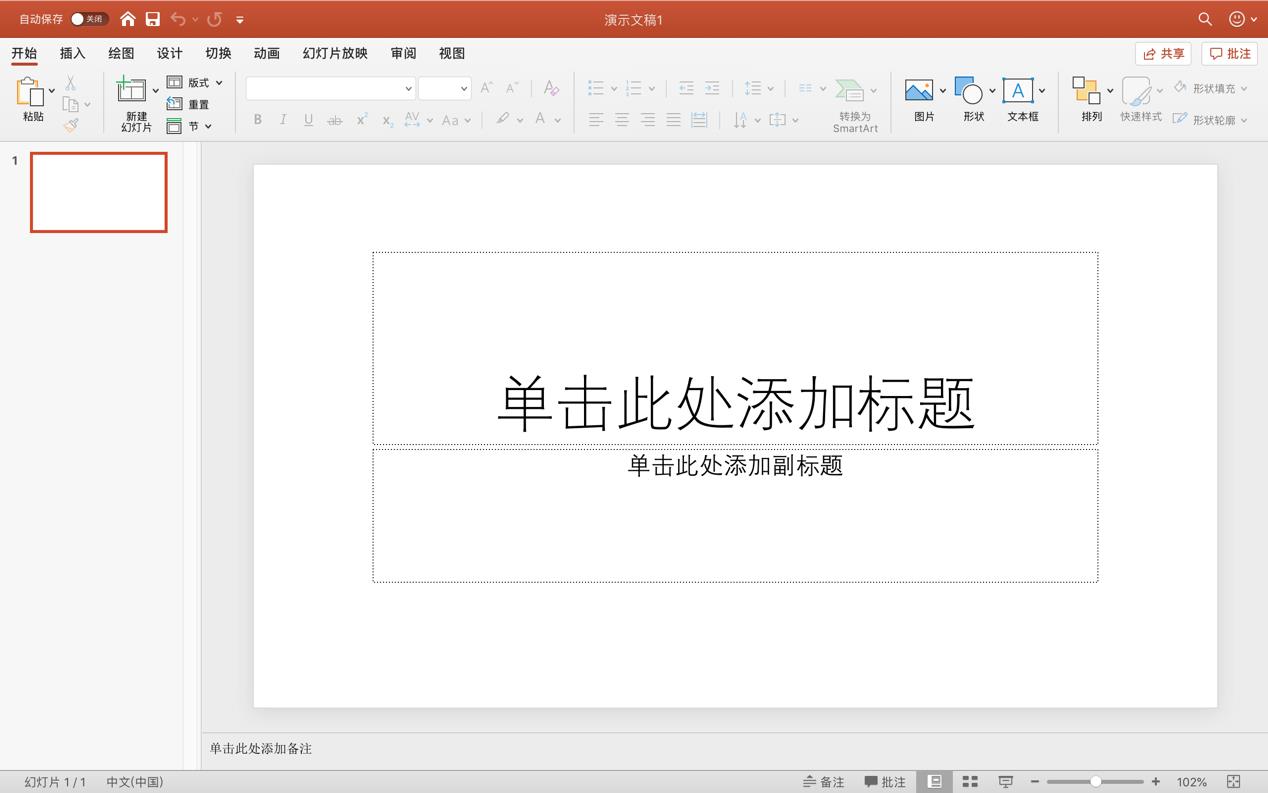Toggle underline formatting
1268x793 pixels.
click(308, 119)
